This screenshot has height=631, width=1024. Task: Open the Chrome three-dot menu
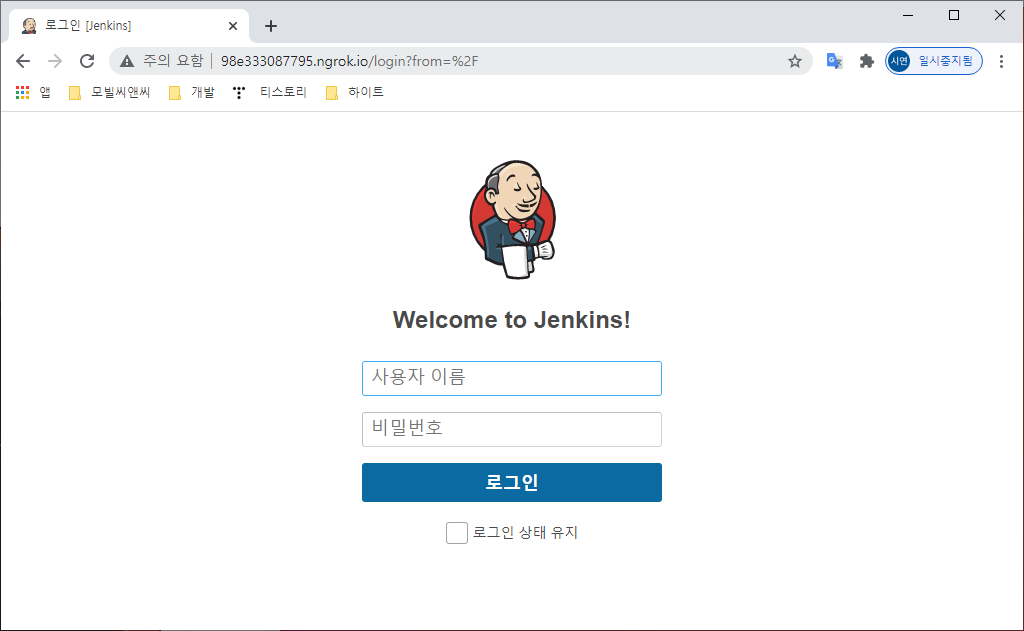coord(1001,61)
